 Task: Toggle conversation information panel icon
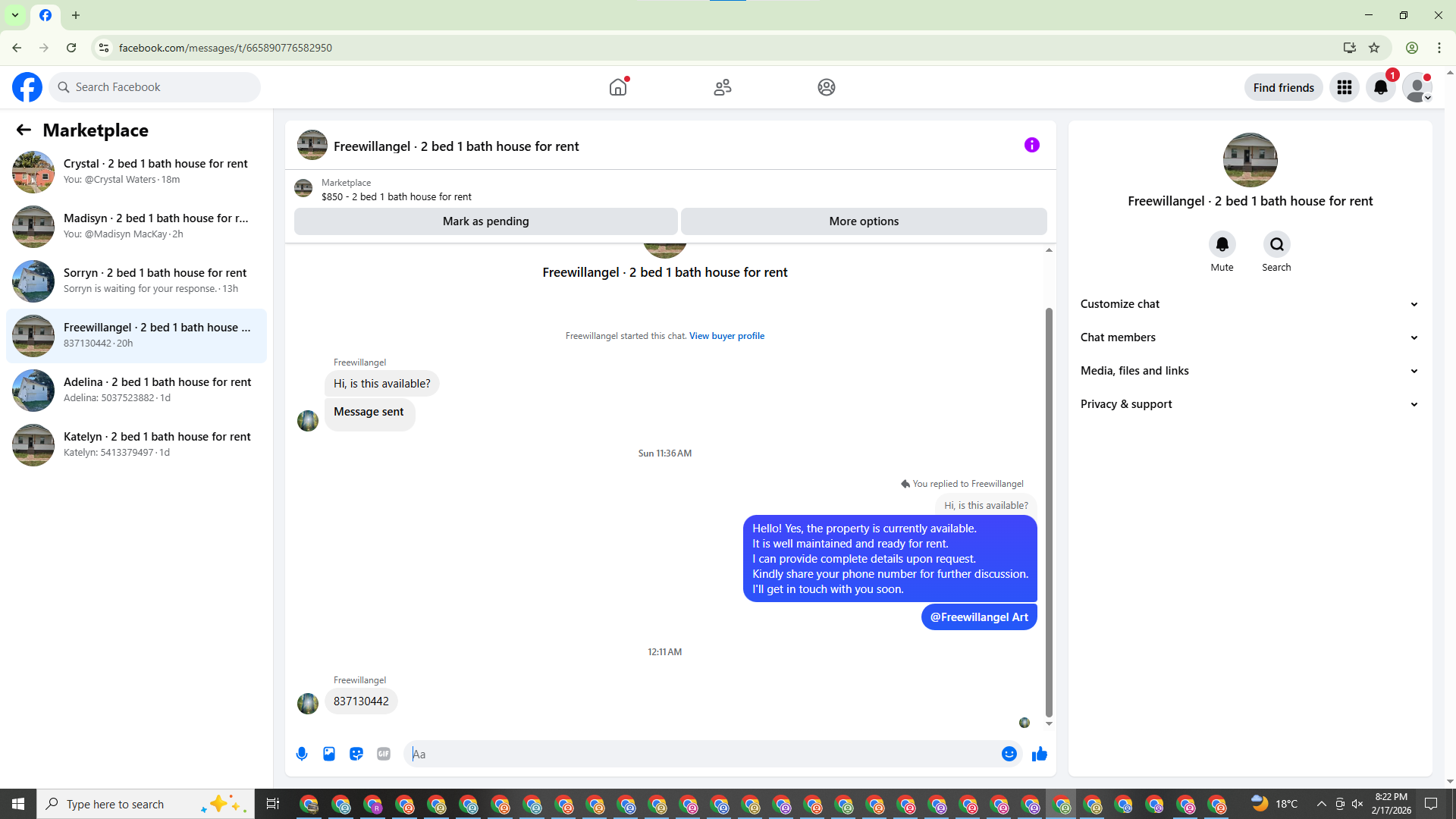pyautogui.click(x=1032, y=145)
